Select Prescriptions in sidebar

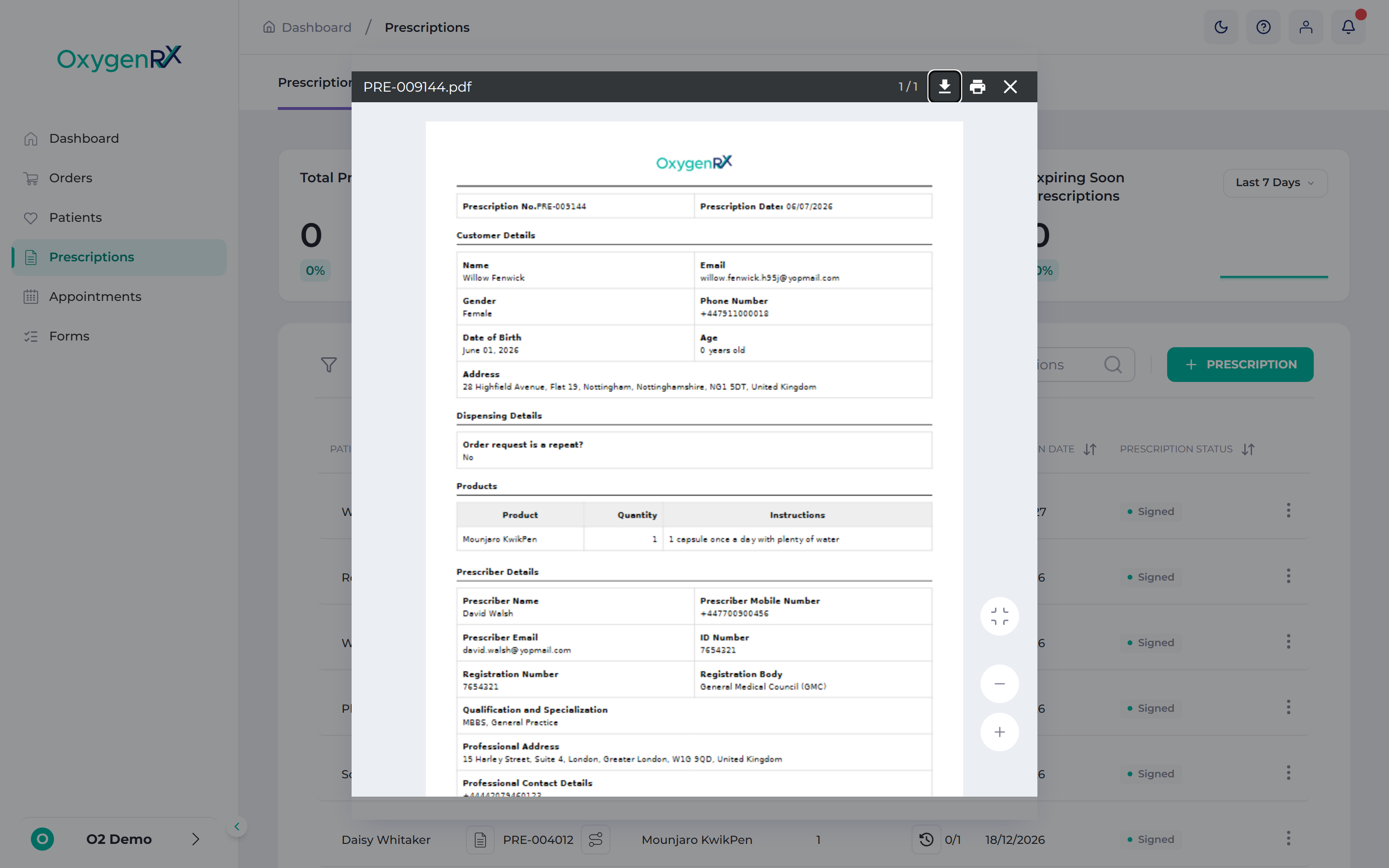119,257
